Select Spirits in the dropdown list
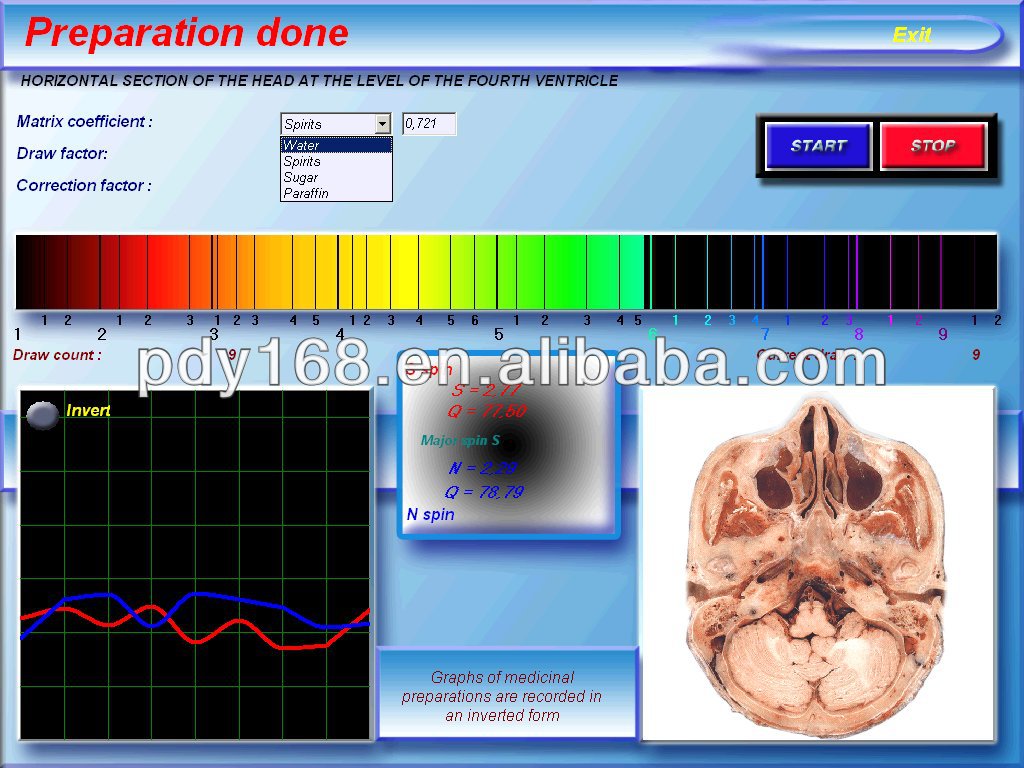This screenshot has height=768, width=1024. [x=336, y=161]
